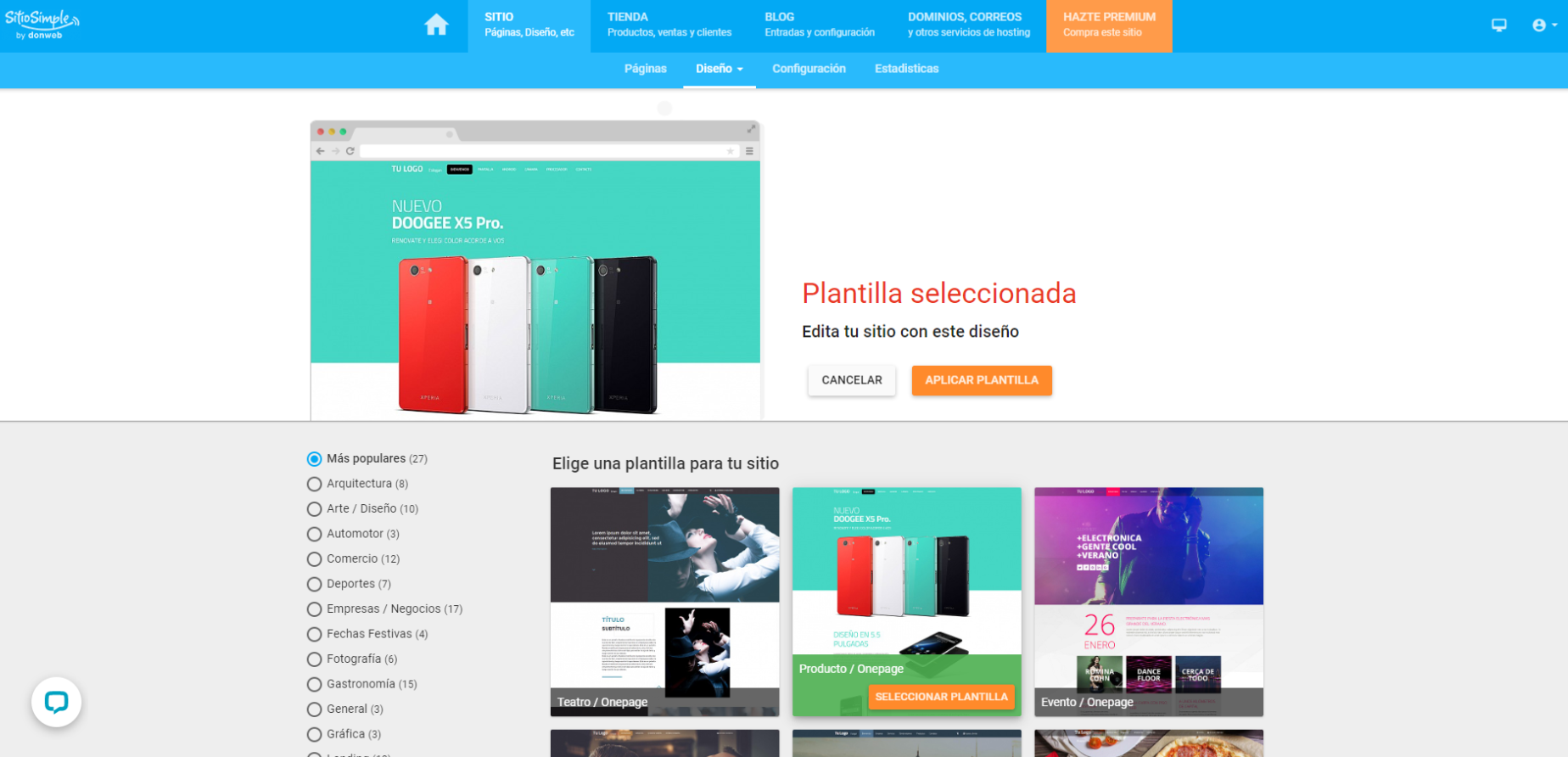Open the Configuración submenu item
Image resolution: width=1568 pixels, height=757 pixels.
click(809, 69)
